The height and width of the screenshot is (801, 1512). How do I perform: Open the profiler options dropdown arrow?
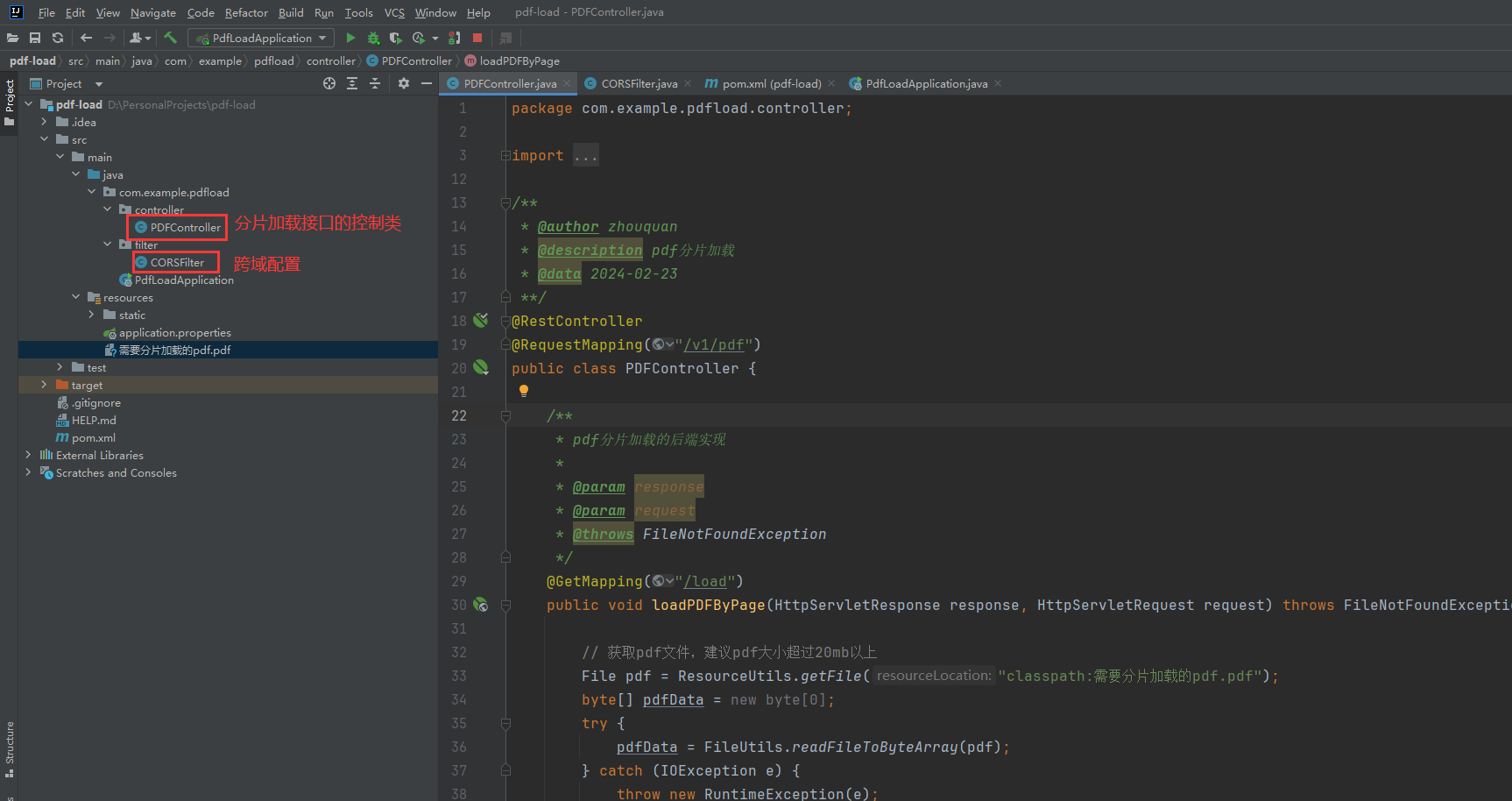435,38
